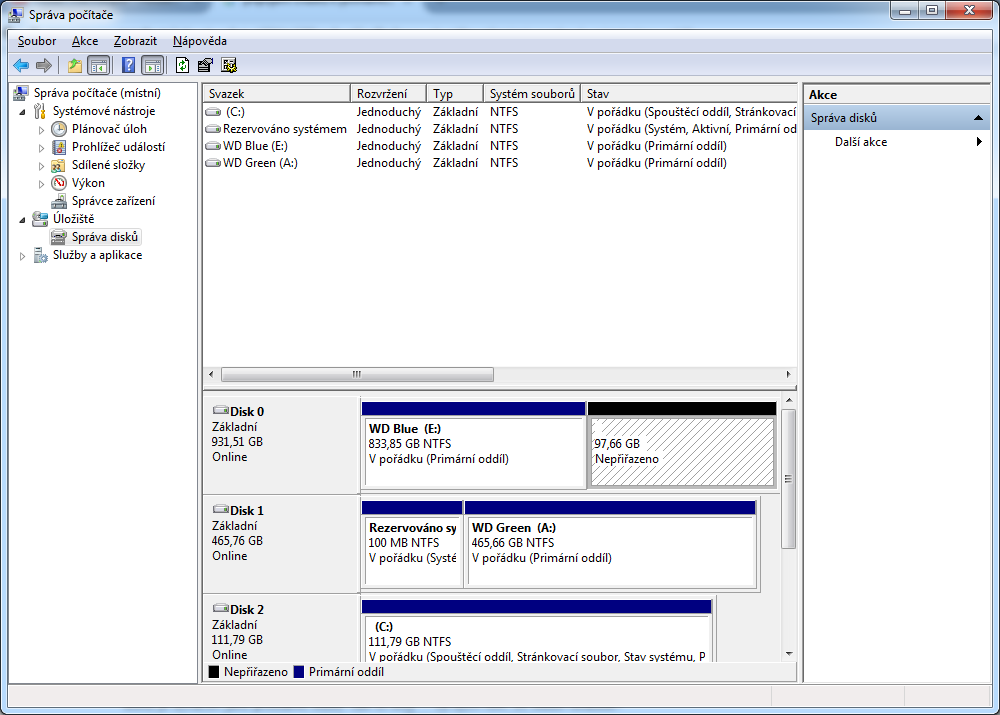
Task: Sort by the Typ column header
Action: point(455,93)
